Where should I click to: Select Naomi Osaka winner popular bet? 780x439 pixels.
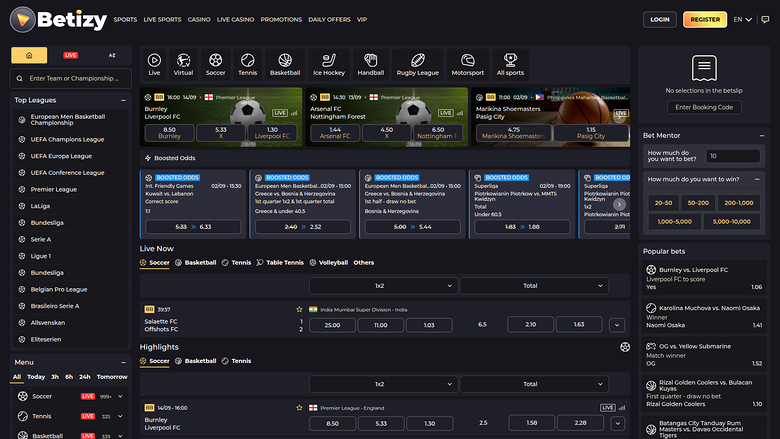click(x=703, y=317)
